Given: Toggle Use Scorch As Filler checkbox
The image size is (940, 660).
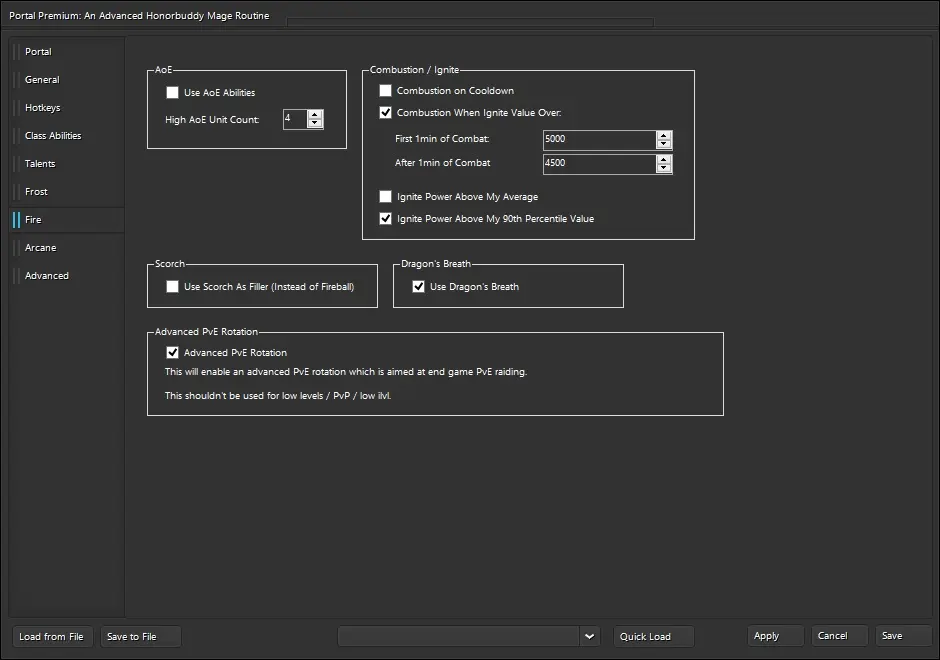Looking at the screenshot, I should click(x=173, y=287).
